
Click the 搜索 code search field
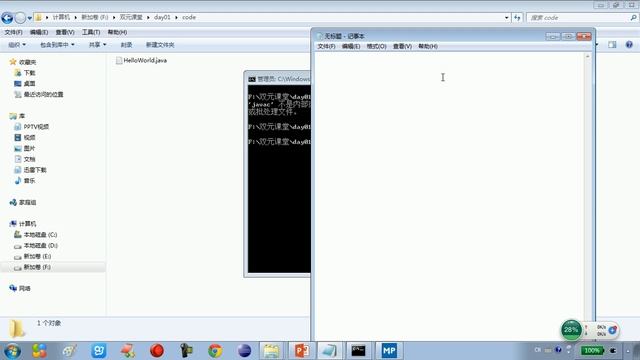578,18
